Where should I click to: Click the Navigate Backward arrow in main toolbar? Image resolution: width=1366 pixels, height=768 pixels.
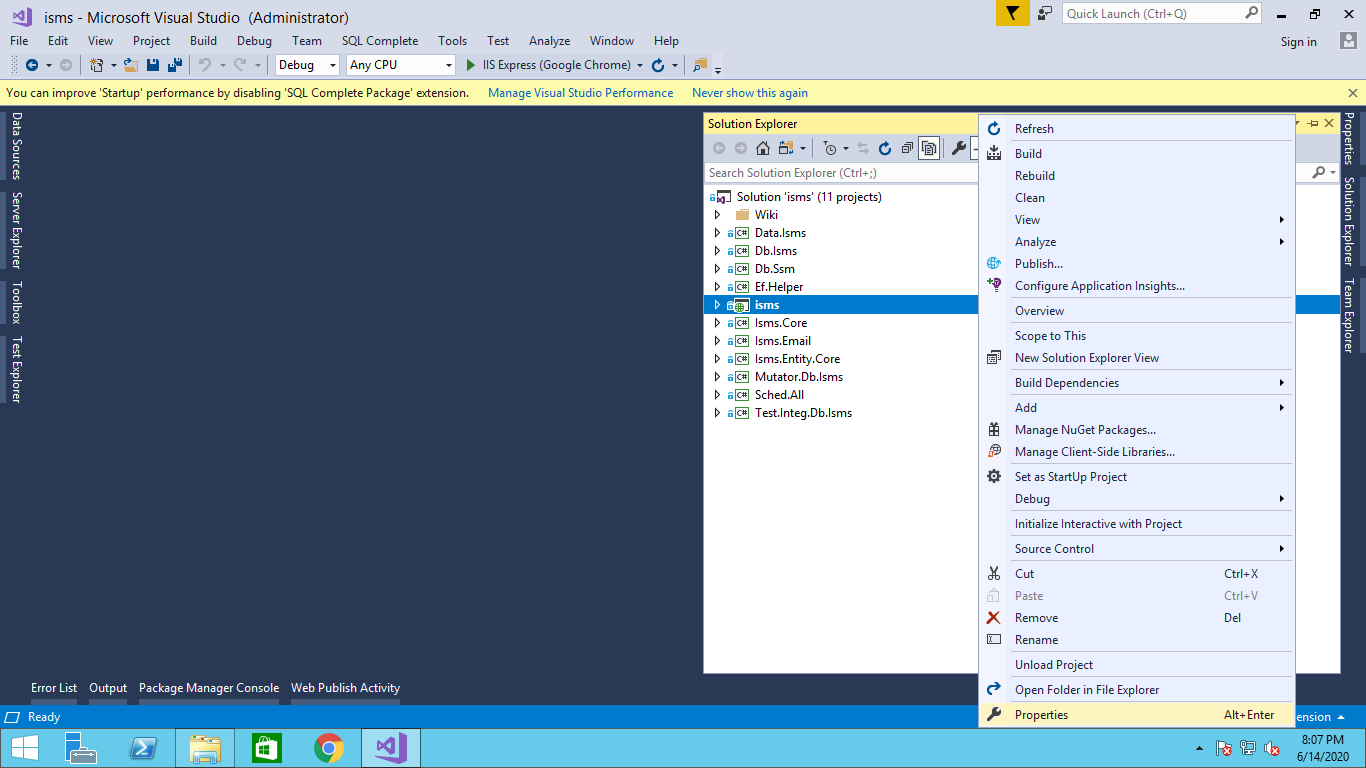[32, 65]
